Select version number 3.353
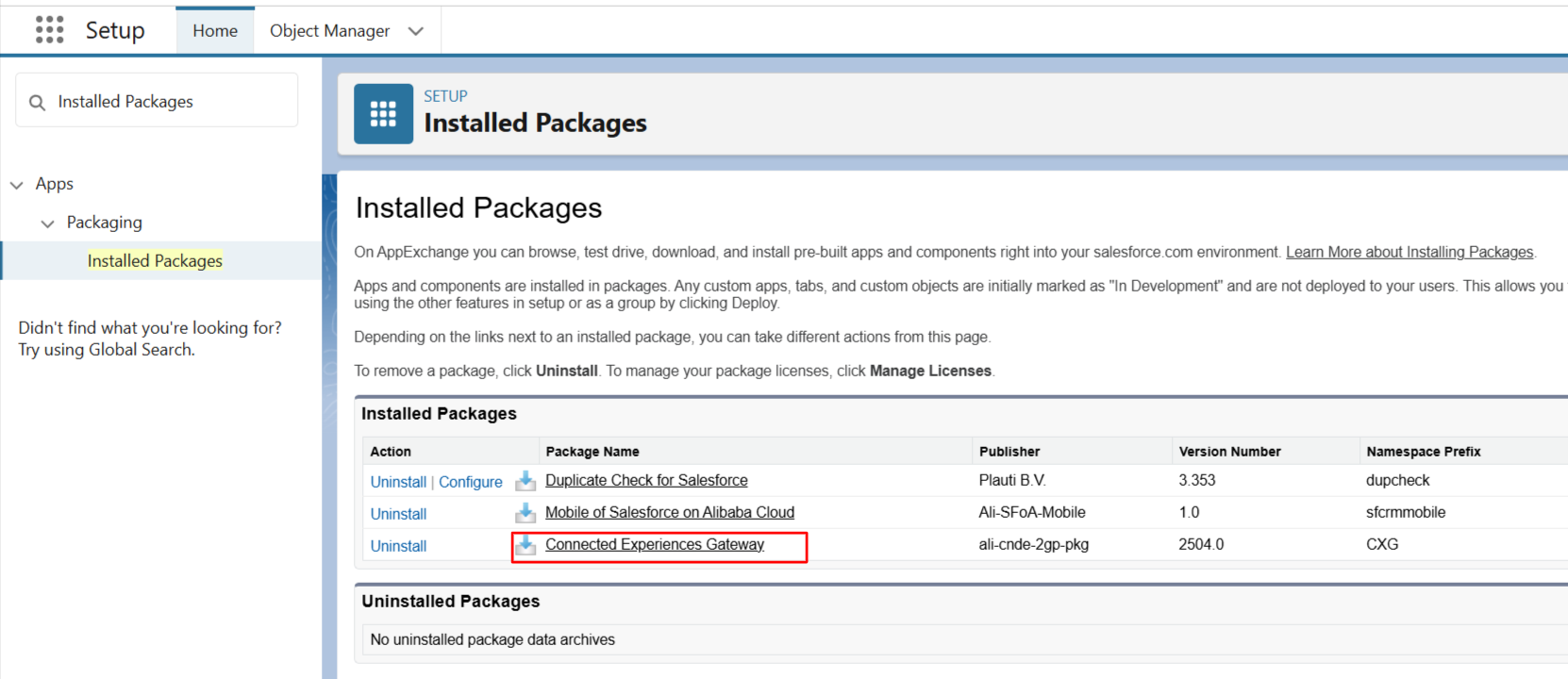The image size is (1568, 679). click(x=1197, y=480)
